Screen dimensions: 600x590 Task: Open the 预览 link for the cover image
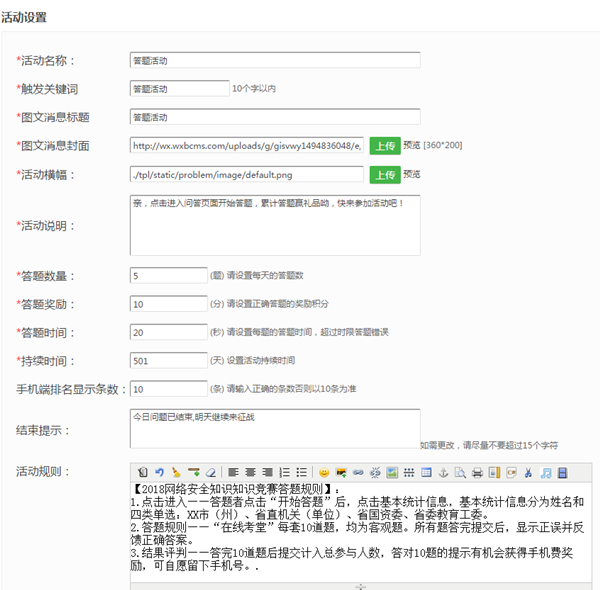(x=412, y=145)
